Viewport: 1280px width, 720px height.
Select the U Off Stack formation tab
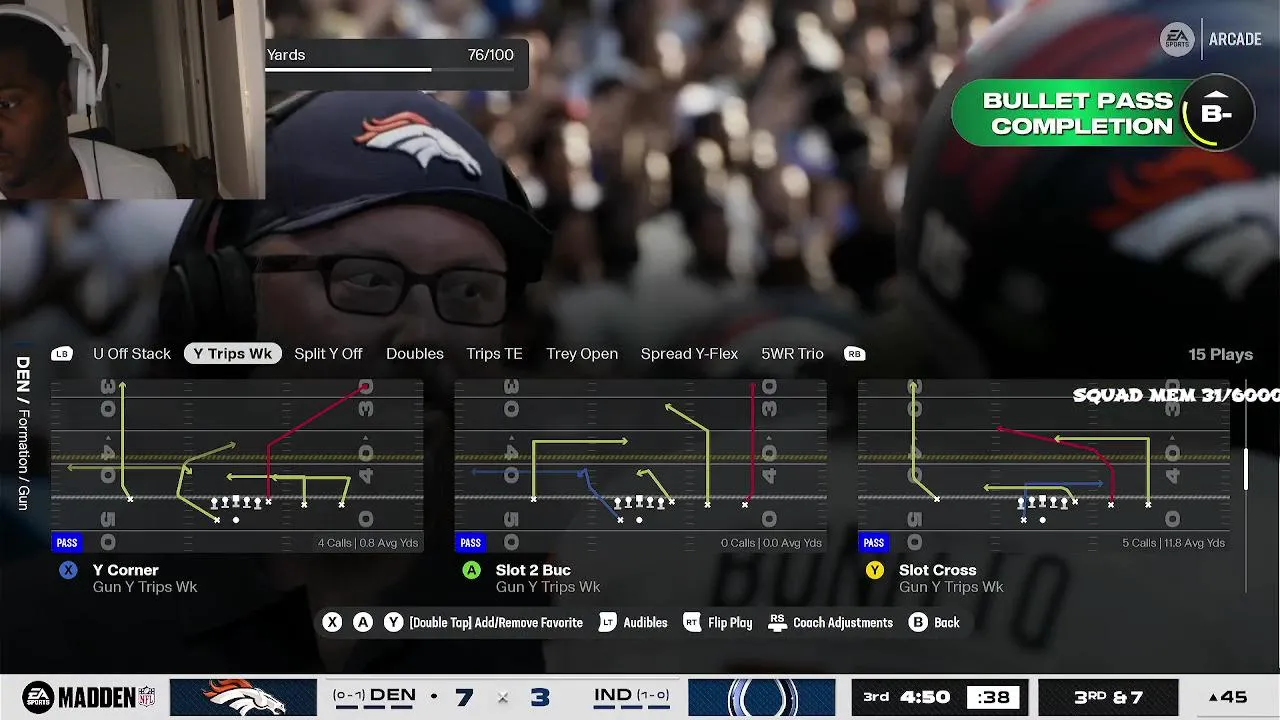pos(132,354)
